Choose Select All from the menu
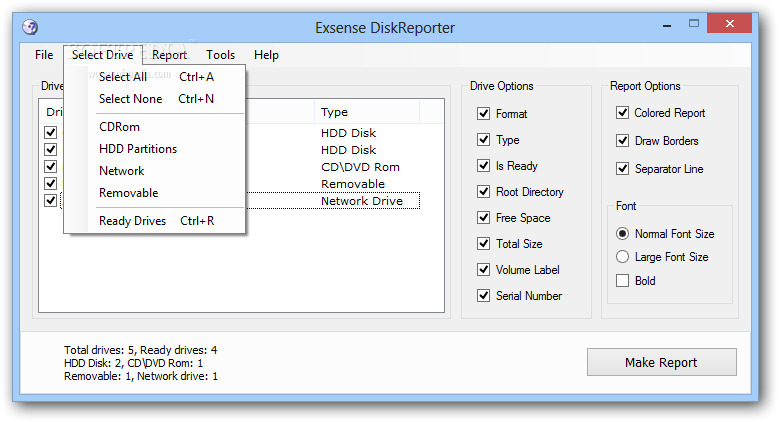Image resolution: width=779 pixels, height=422 pixels. (155, 77)
